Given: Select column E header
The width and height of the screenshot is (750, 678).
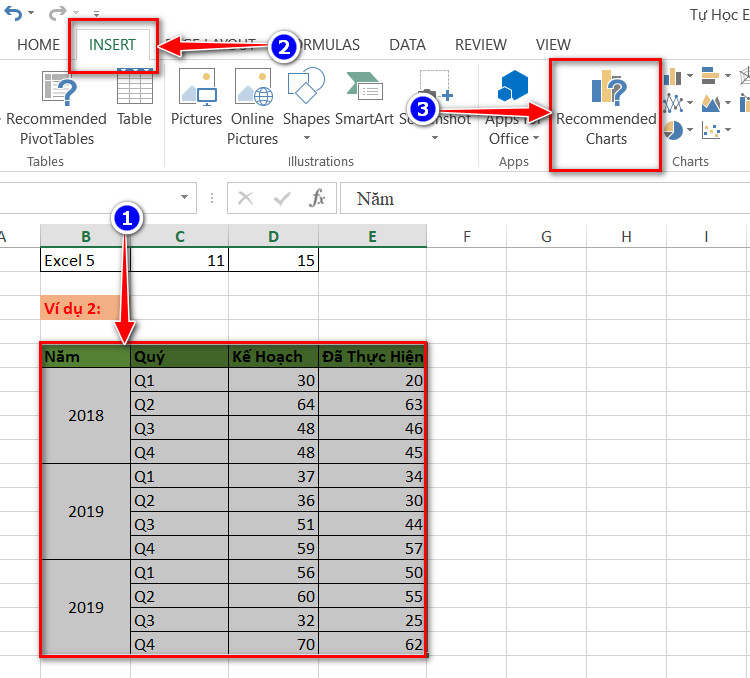Looking at the screenshot, I should tap(372, 236).
